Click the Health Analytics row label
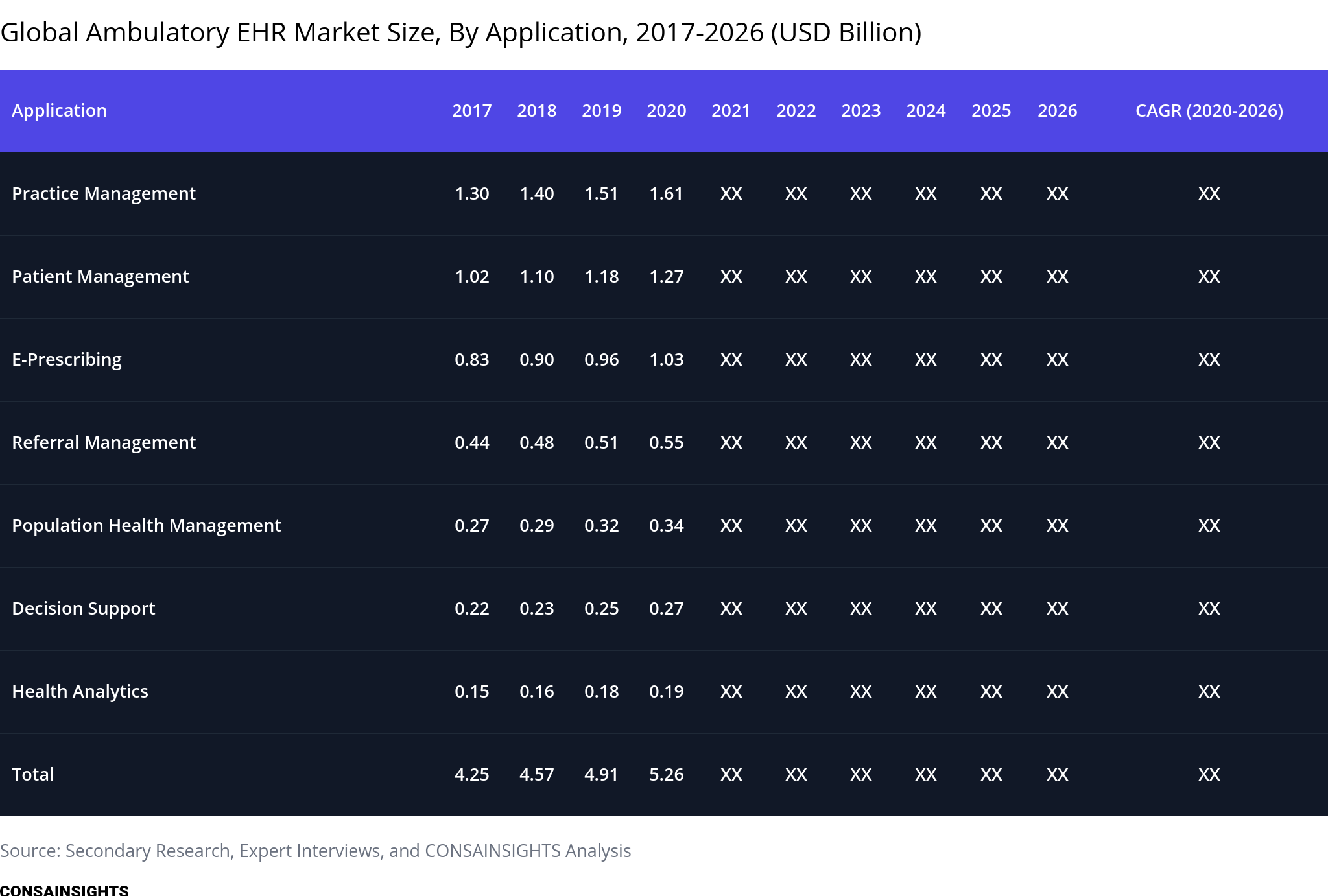Image resolution: width=1328 pixels, height=896 pixels. click(80, 692)
